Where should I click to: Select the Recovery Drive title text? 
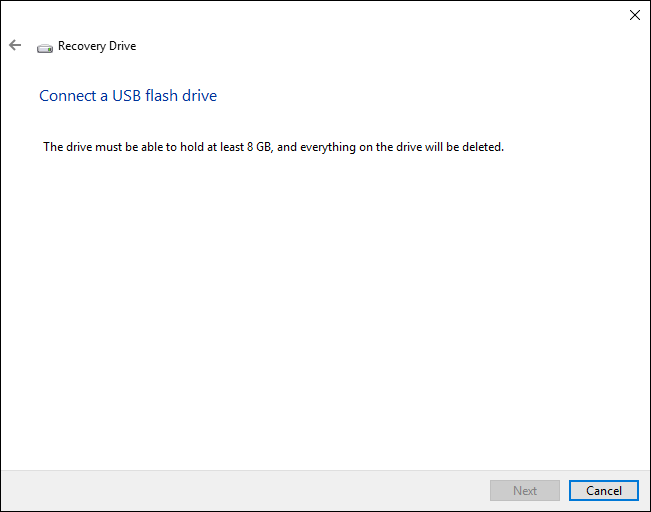[x=97, y=46]
